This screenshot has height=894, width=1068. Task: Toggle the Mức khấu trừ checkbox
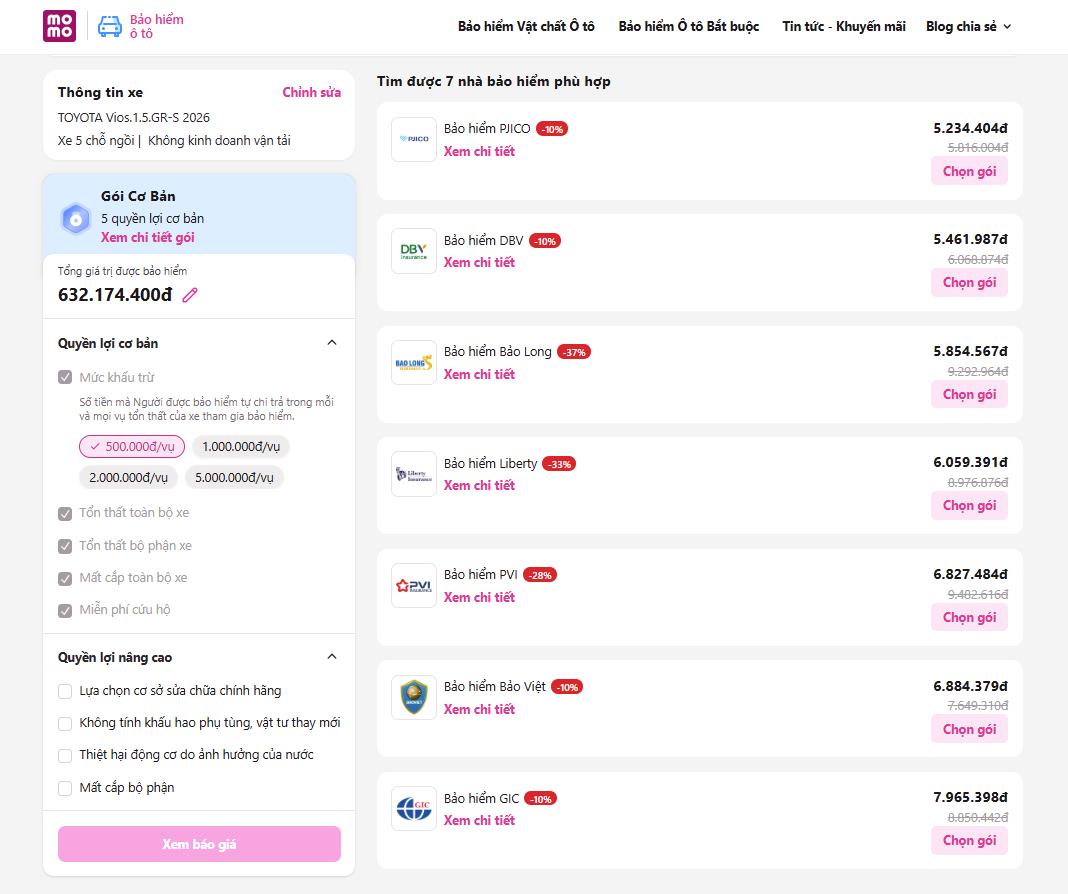65,377
